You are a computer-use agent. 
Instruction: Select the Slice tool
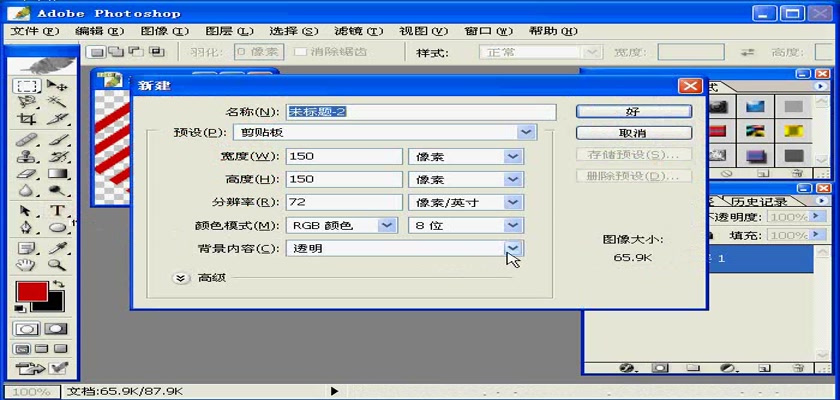[x=57, y=118]
